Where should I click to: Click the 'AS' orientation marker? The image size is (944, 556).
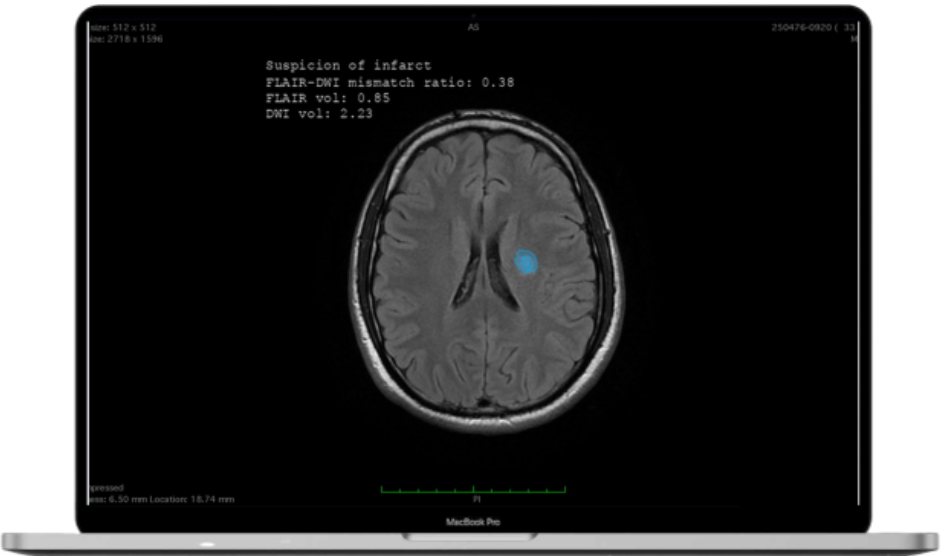(x=473, y=27)
